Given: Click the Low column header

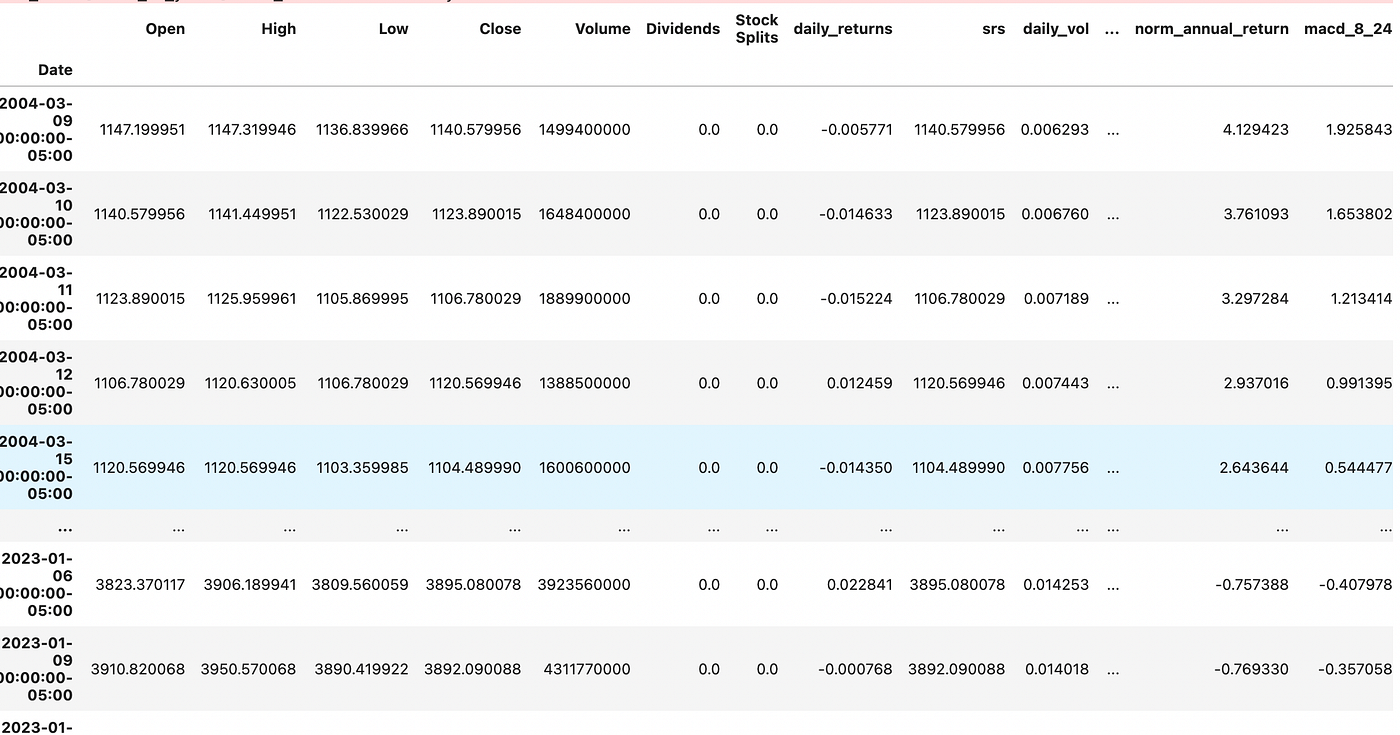Looking at the screenshot, I should (393, 29).
